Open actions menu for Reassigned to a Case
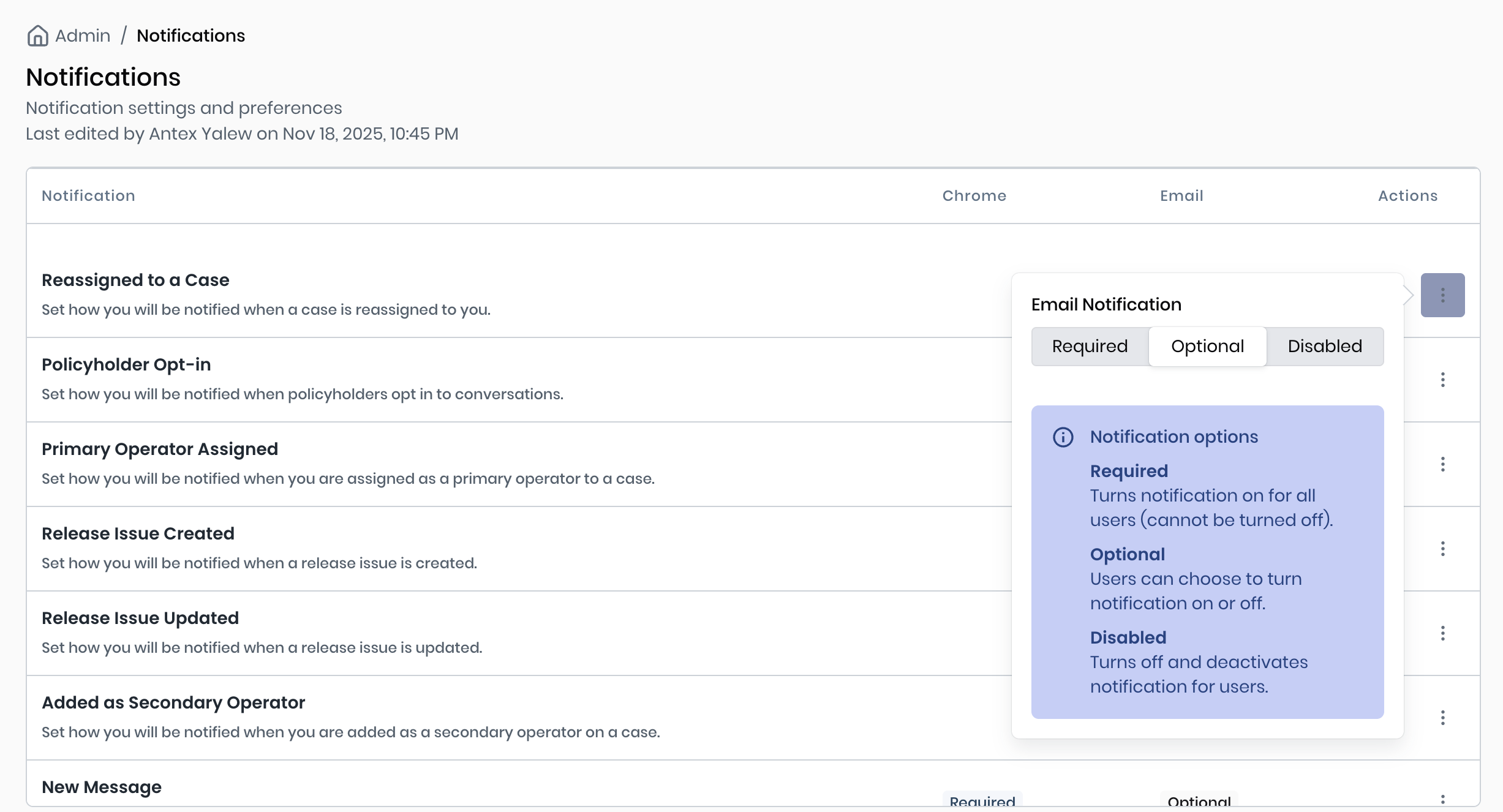The width and height of the screenshot is (1503, 812). pyautogui.click(x=1442, y=295)
